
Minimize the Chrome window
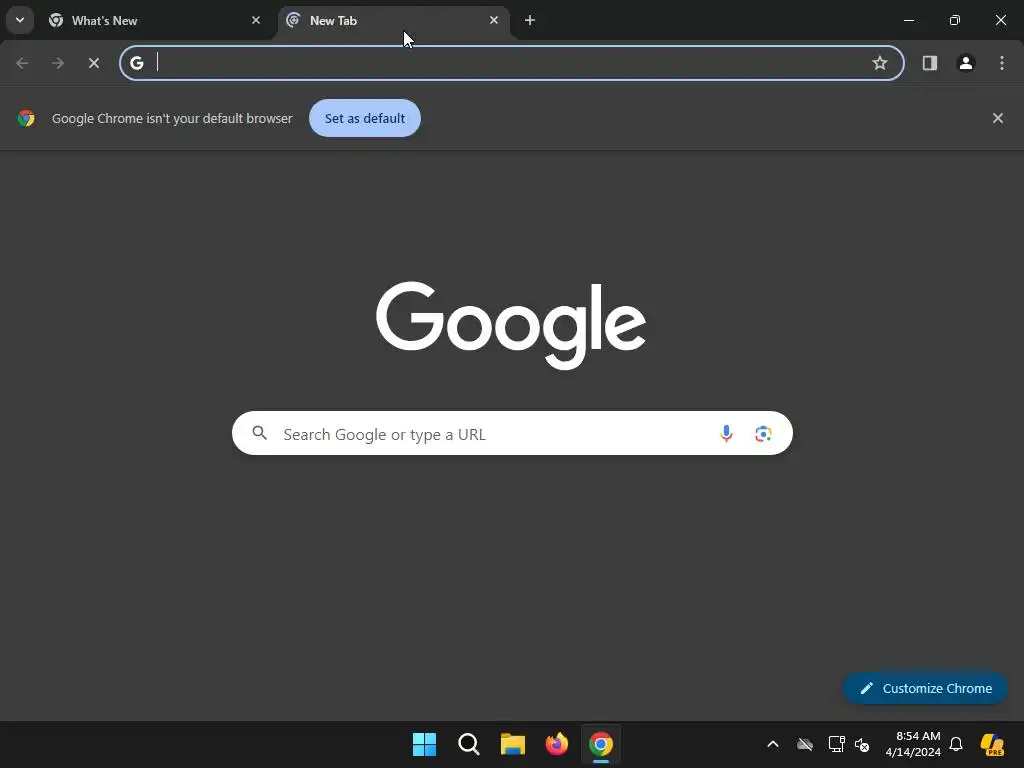908,20
